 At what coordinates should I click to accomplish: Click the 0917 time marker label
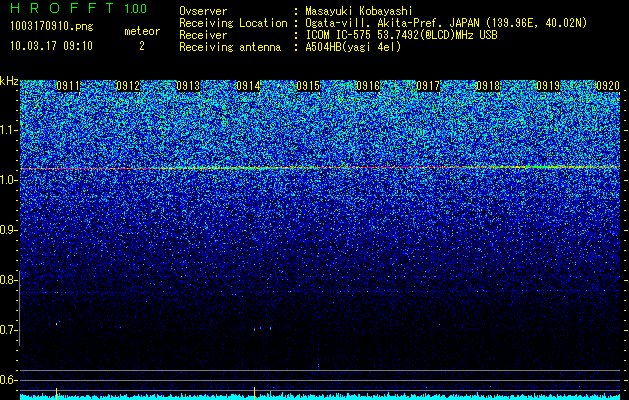point(428,86)
